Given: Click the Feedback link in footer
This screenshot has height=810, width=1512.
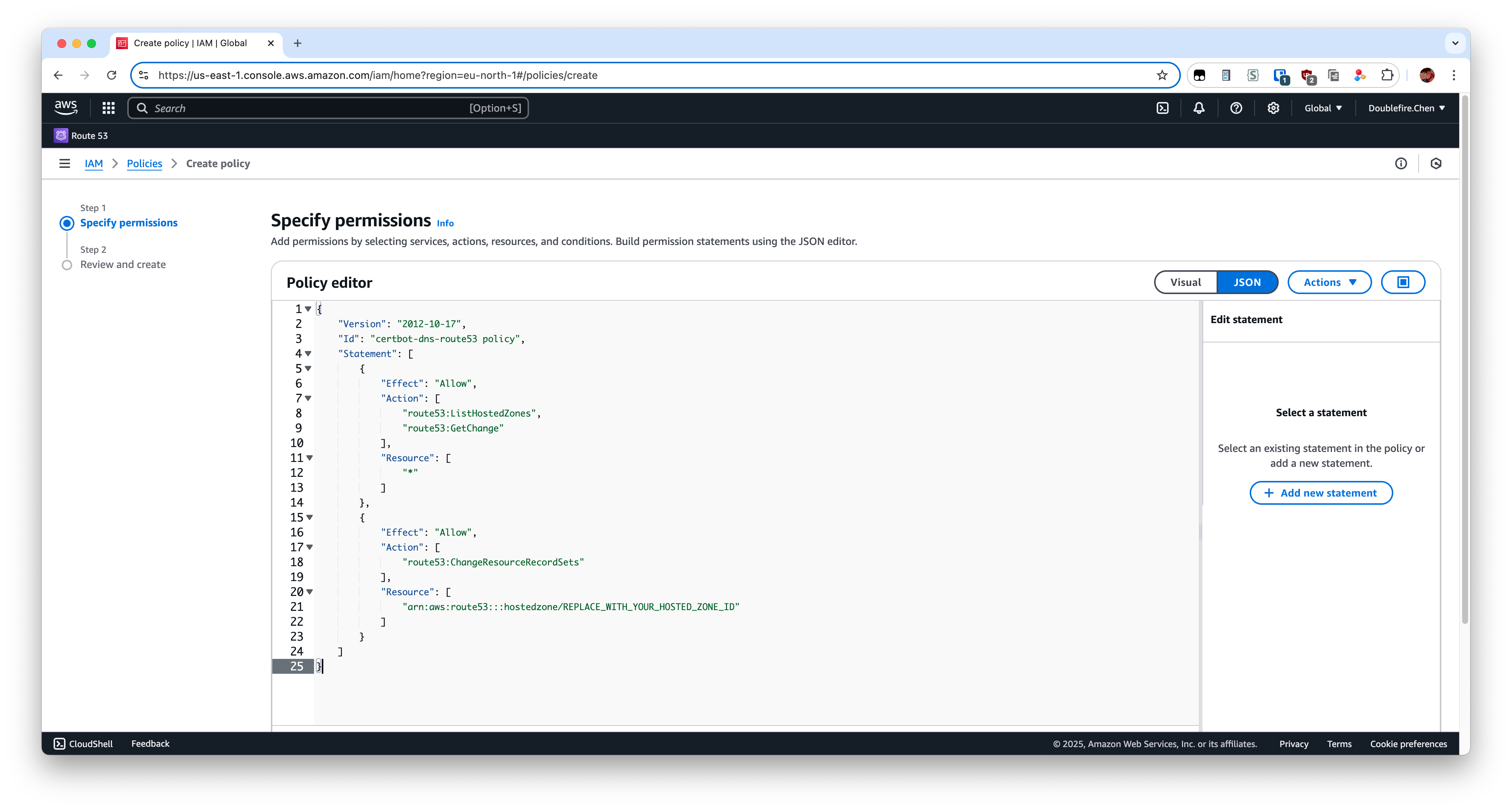Looking at the screenshot, I should click(x=150, y=744).
